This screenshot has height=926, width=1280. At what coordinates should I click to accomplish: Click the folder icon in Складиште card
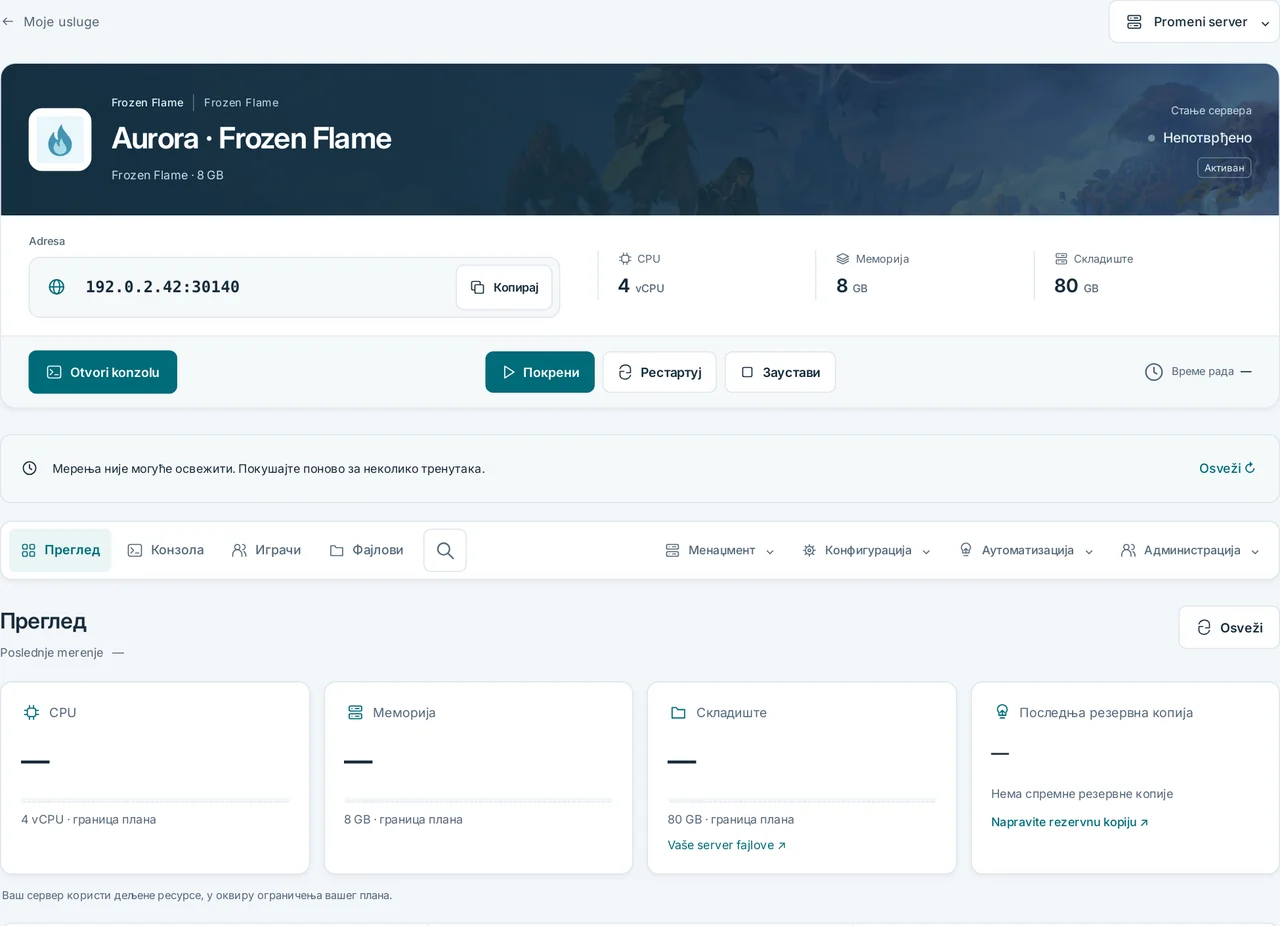pyautogui.click(x=678, y=712)
